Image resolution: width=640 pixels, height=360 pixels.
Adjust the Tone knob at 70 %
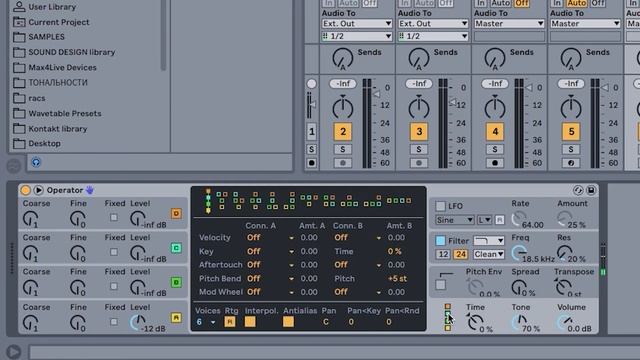(x=519, y=322)
